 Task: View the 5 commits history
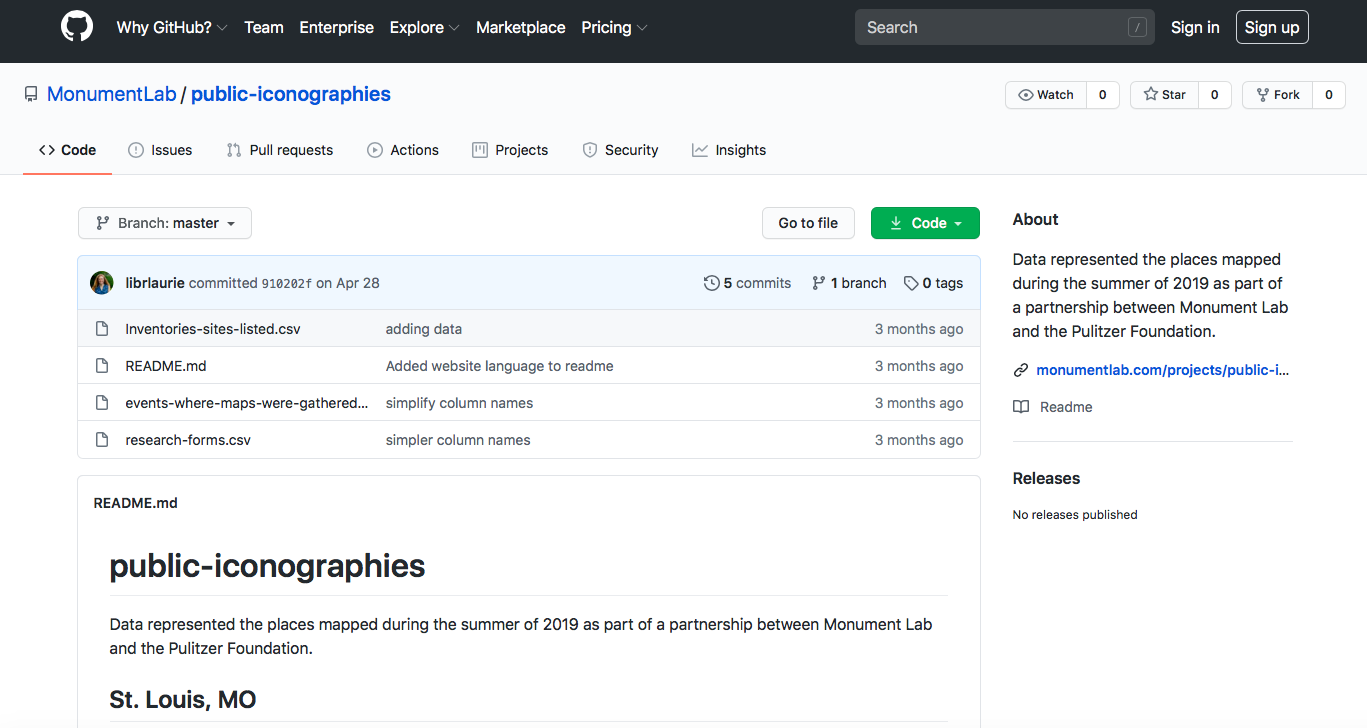click(747, 283)
